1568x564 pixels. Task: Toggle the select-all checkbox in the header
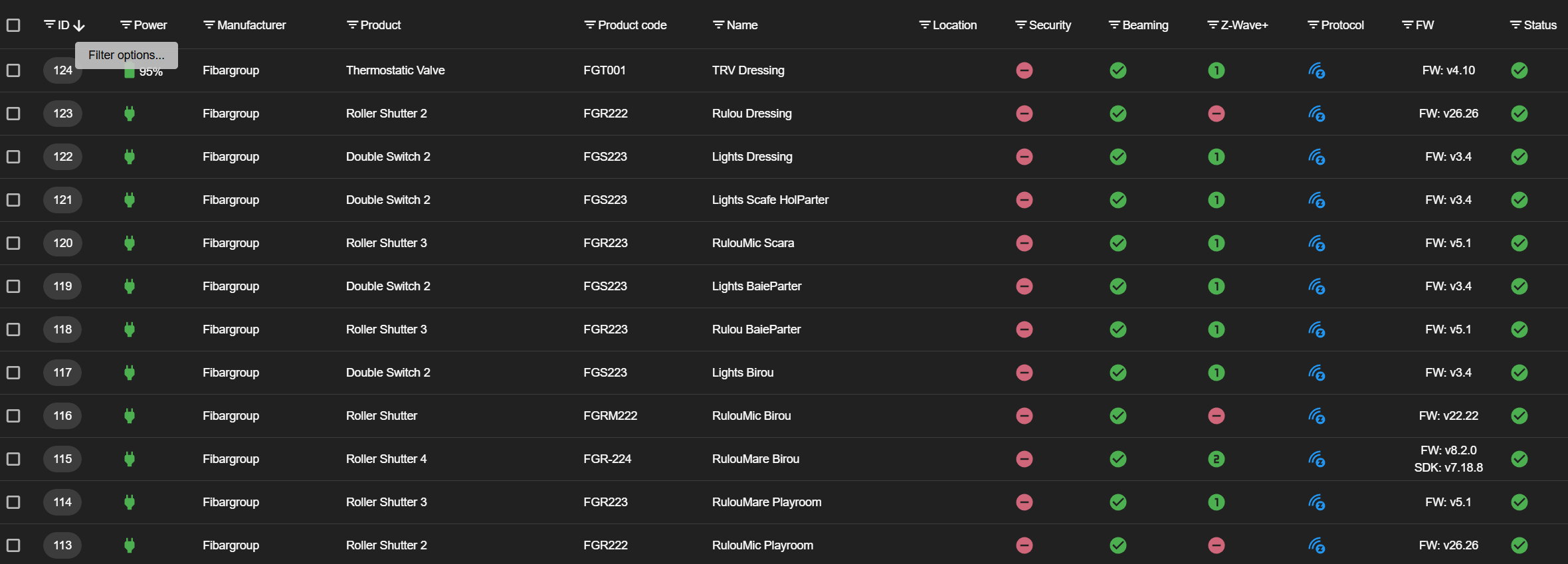13,25
